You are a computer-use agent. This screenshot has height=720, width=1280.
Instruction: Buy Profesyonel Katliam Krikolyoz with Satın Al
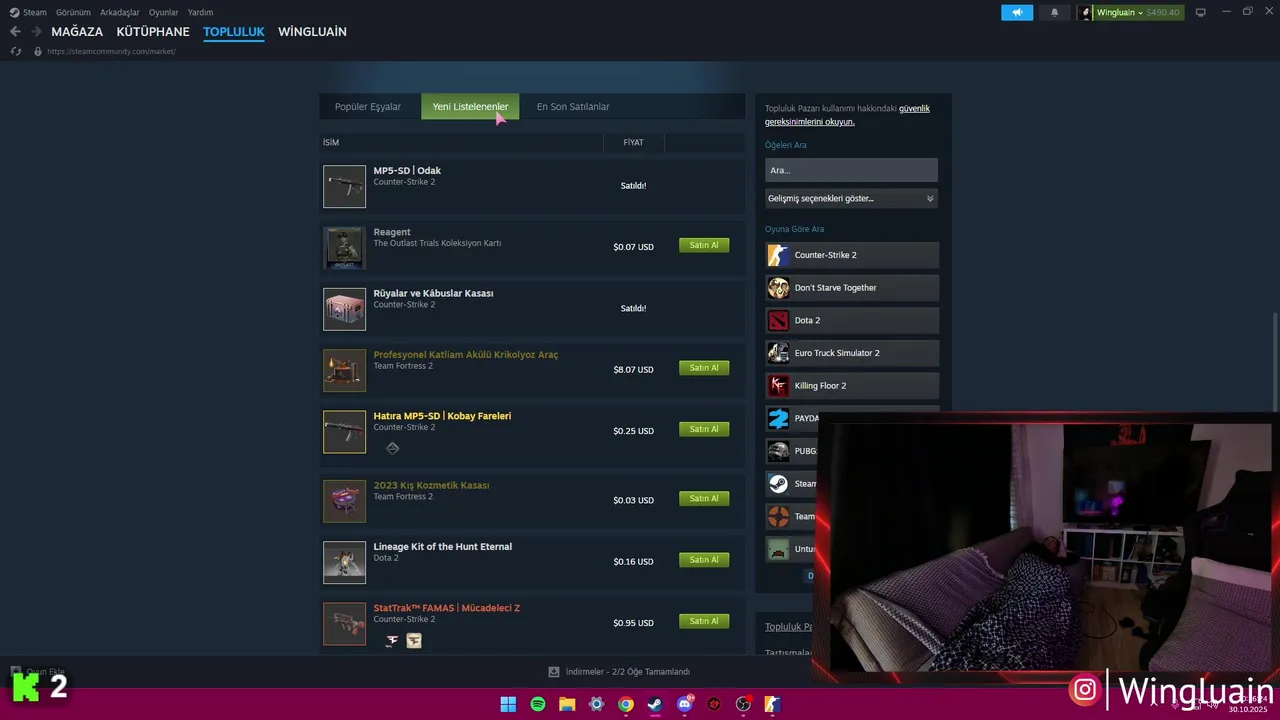[x=704, y=368]
